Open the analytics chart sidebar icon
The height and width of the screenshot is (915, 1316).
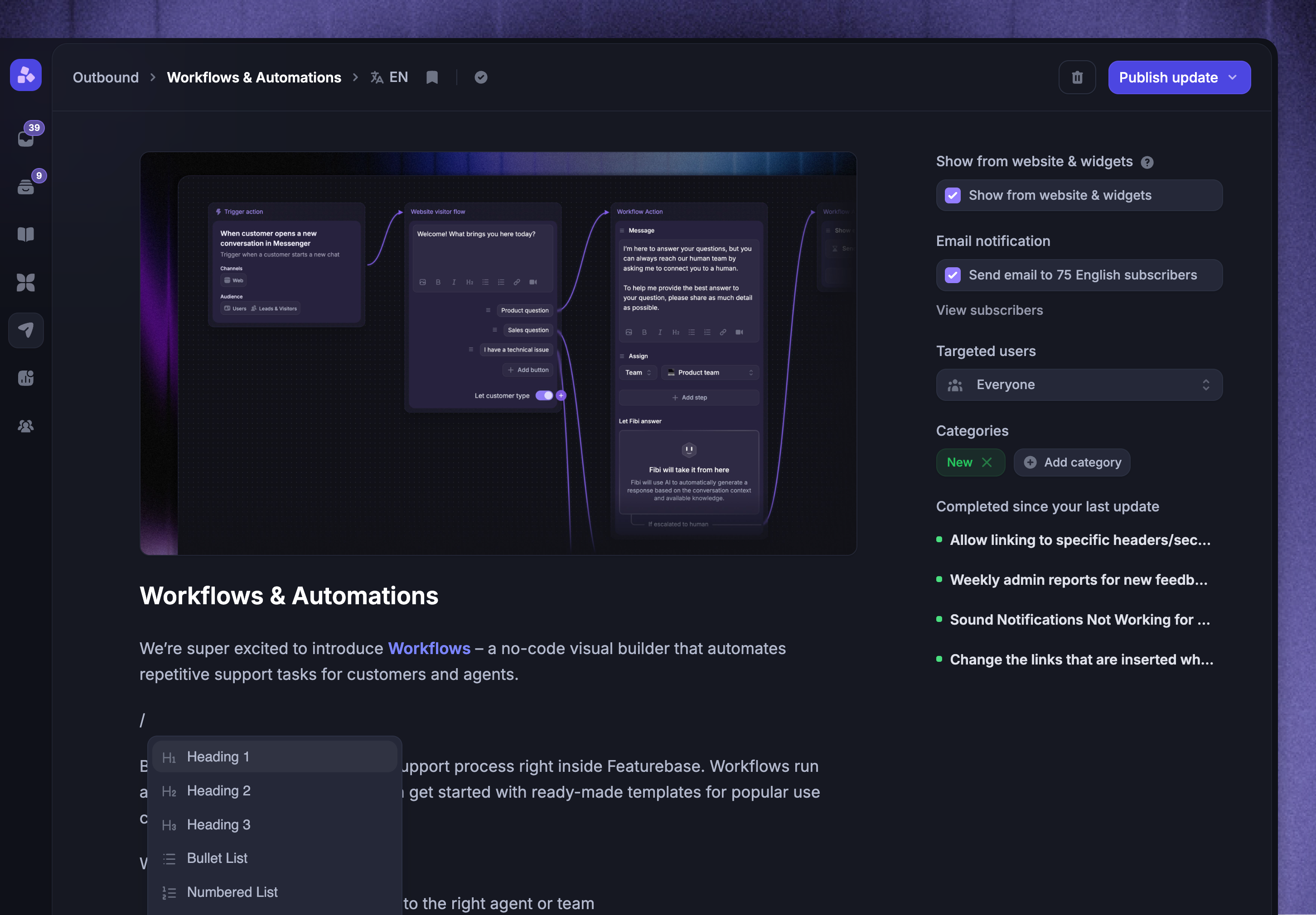26,378
